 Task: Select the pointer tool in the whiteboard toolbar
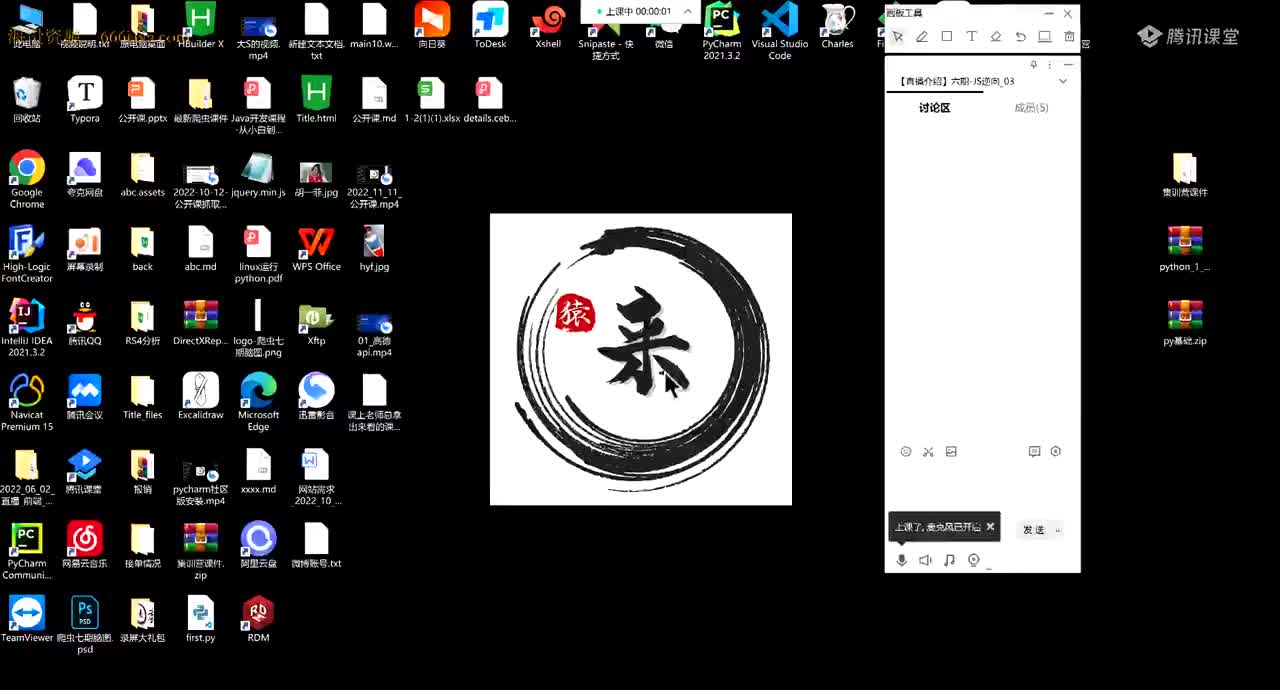tap(898, 37)
